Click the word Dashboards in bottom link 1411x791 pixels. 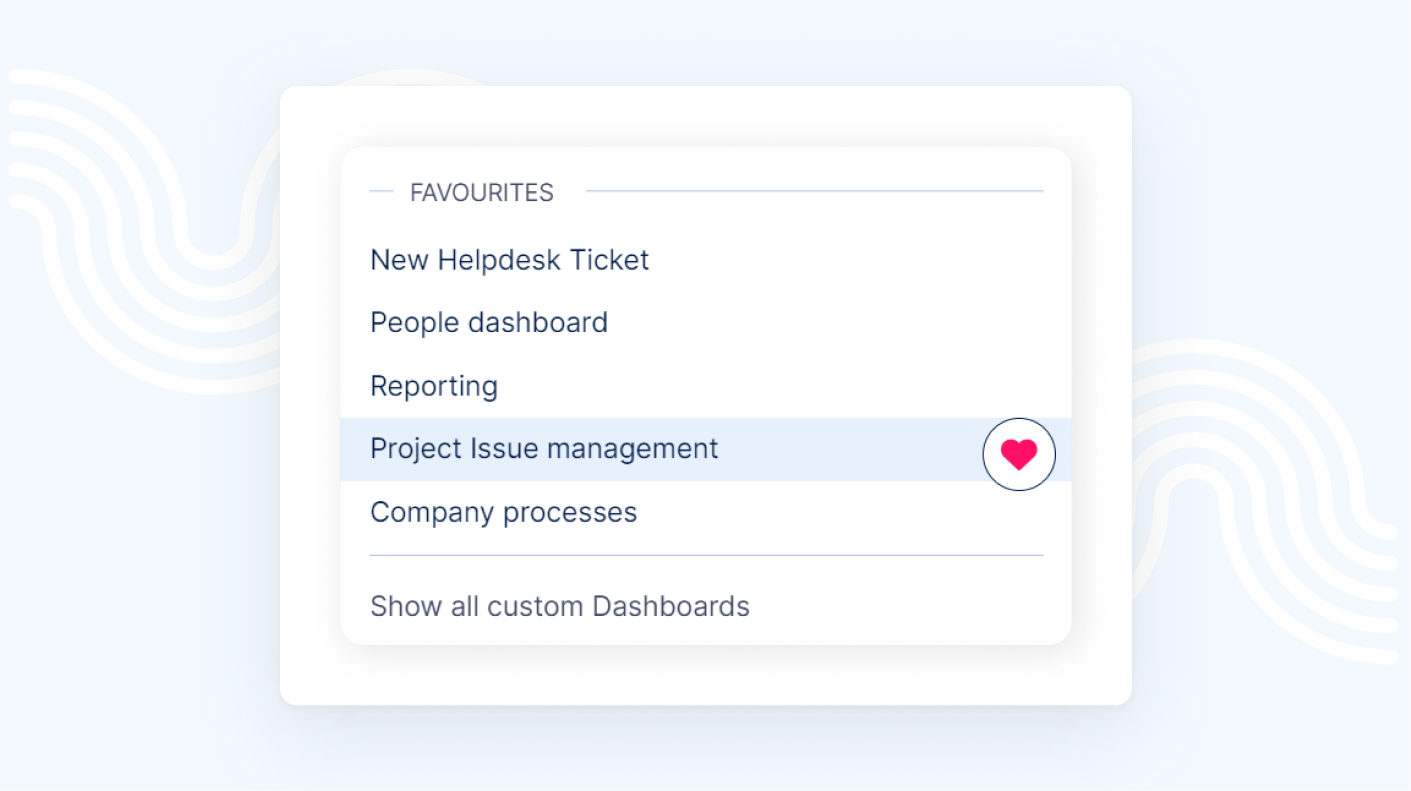point(671,606)
